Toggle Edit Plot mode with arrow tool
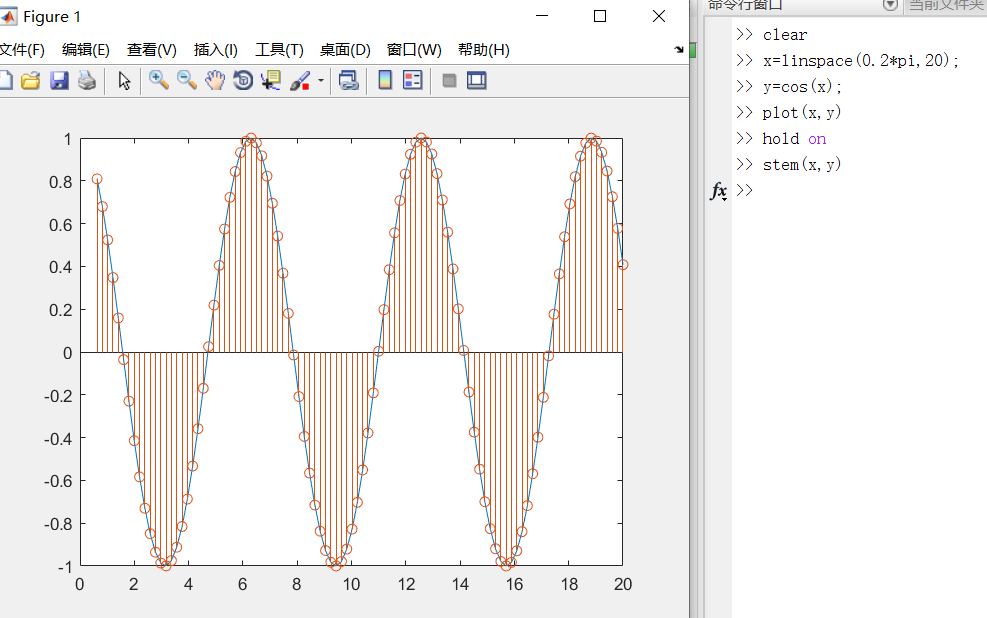The width and height of the screenshot is (987, 618). click(x=124, y=80)
